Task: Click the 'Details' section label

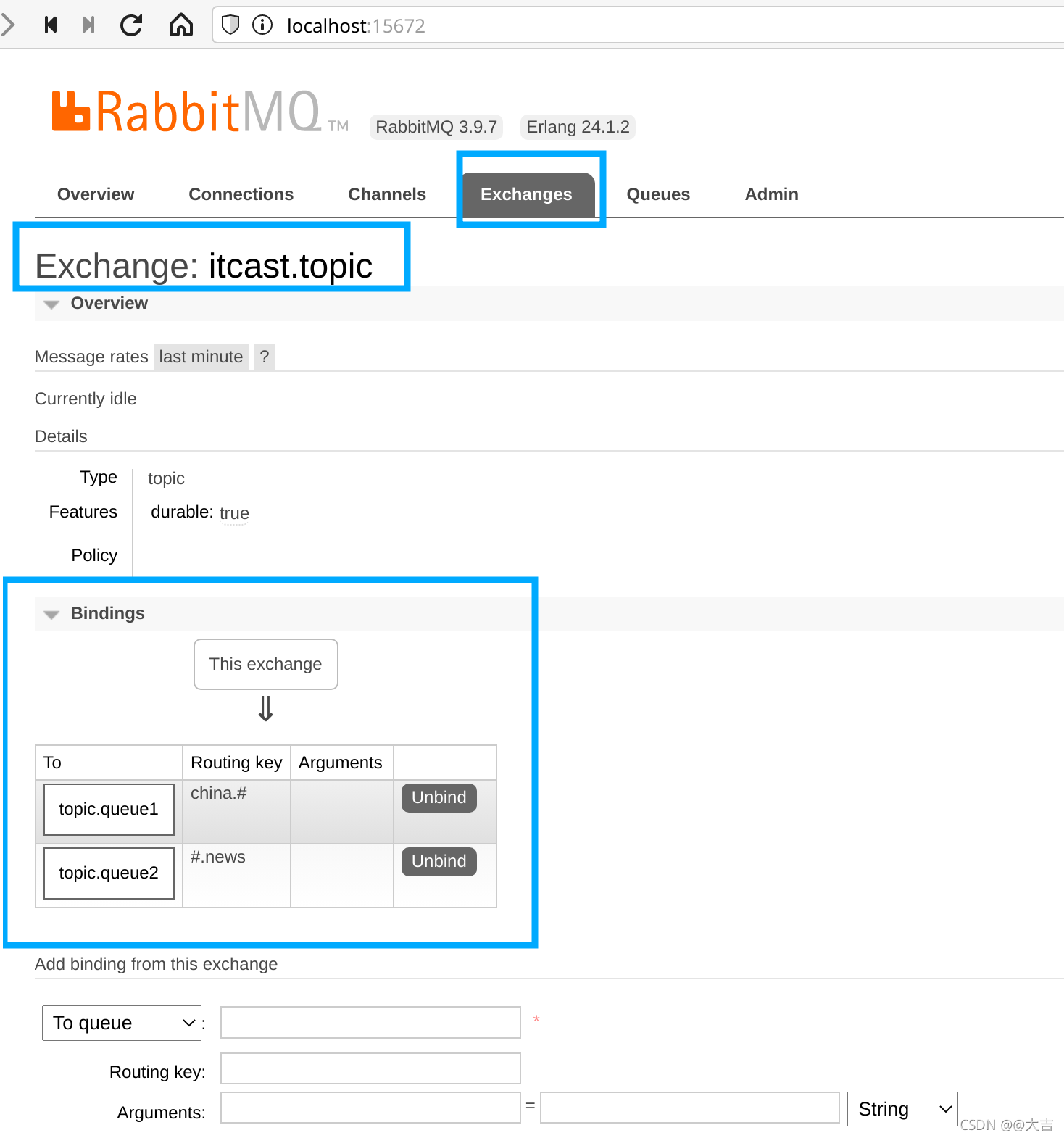Action: pos(61,436)
